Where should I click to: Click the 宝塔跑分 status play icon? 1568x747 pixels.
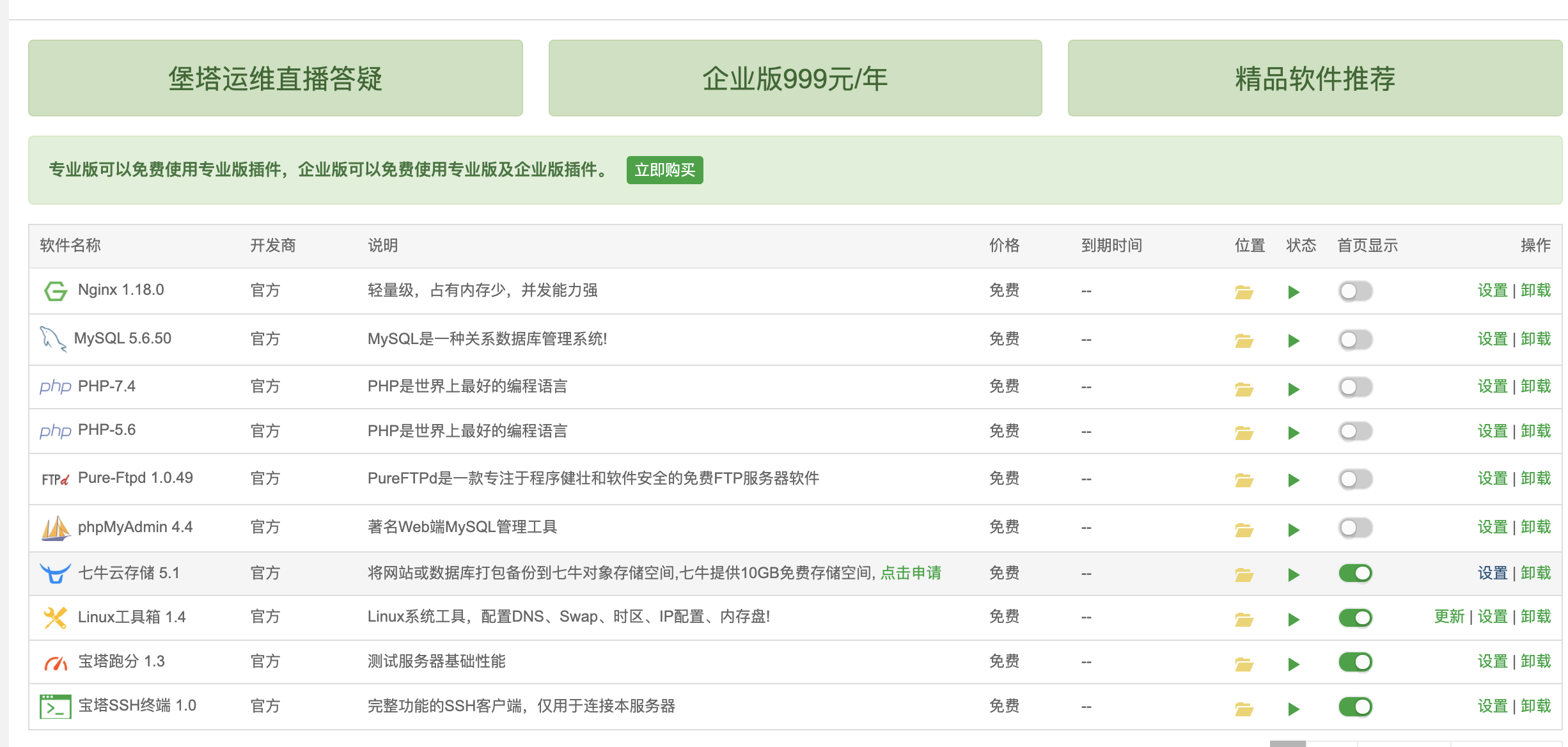click(1294, 664)
